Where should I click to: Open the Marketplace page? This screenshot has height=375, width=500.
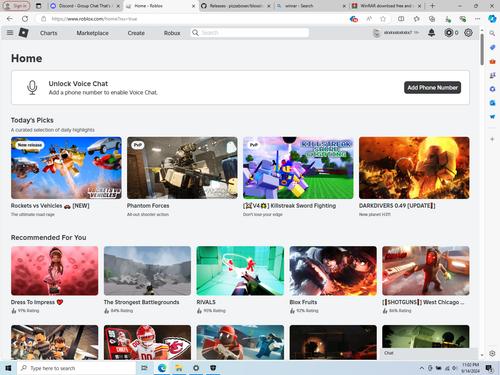pyautogui.click(x=93, y=33)
